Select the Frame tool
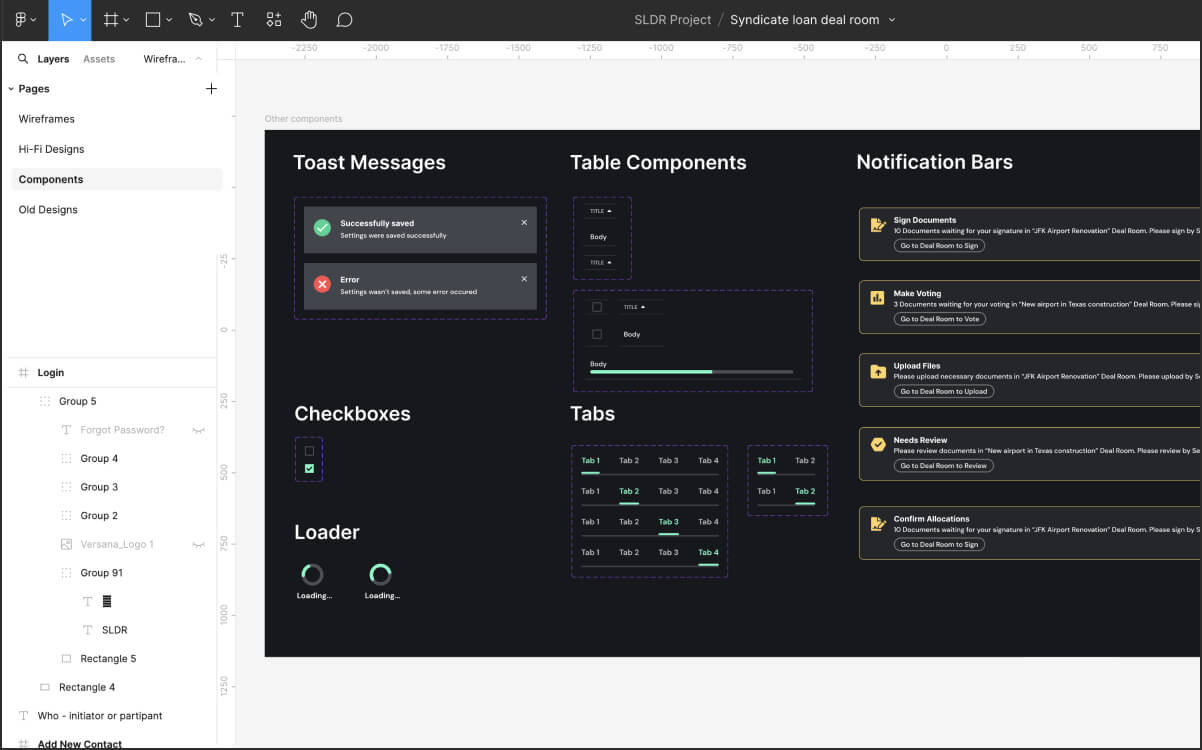Screen dimensions: 1202x750 pos(110,20)
